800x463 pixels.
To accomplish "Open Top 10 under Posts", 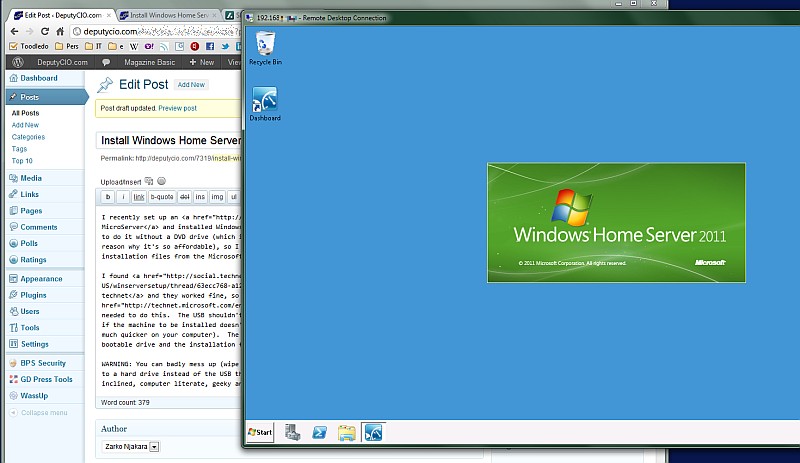I will tap(22, 161).
